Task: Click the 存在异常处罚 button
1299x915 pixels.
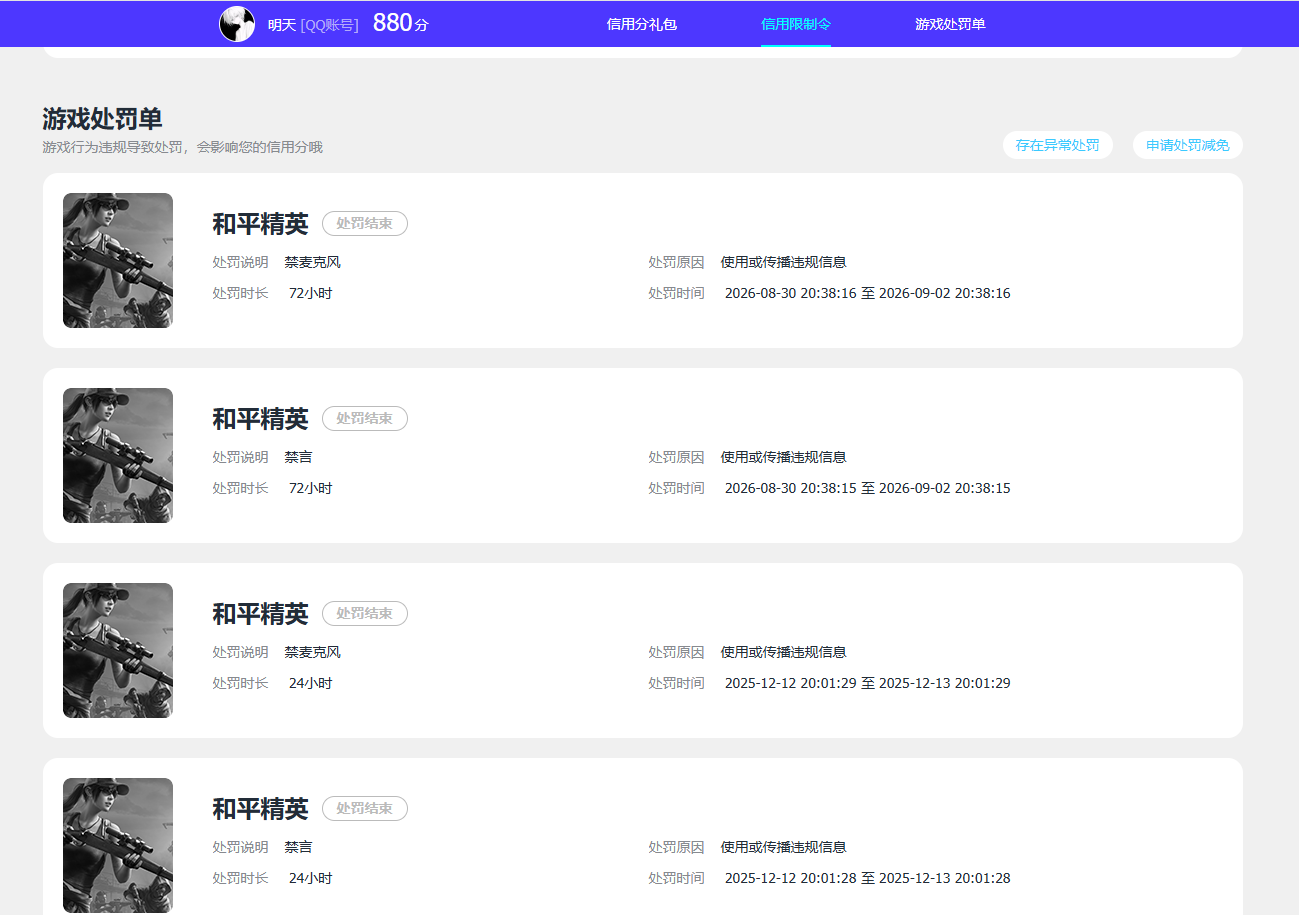Action: pos(1058,145)
